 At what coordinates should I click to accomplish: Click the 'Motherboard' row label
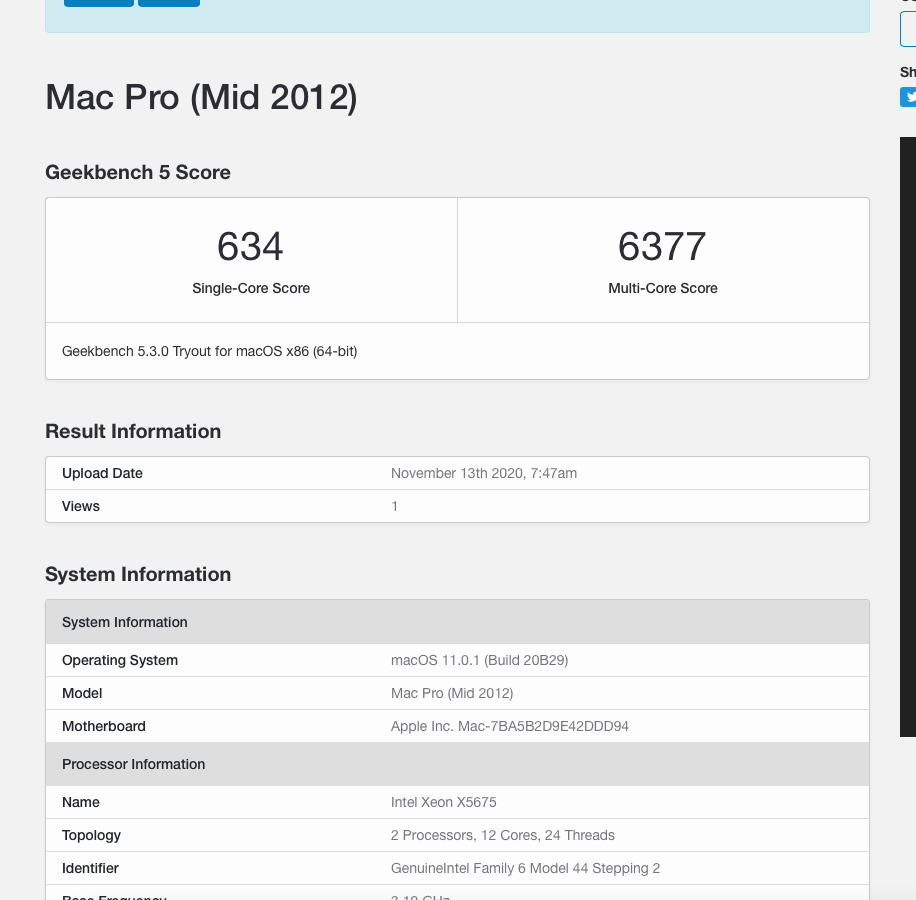click(104, 726)
